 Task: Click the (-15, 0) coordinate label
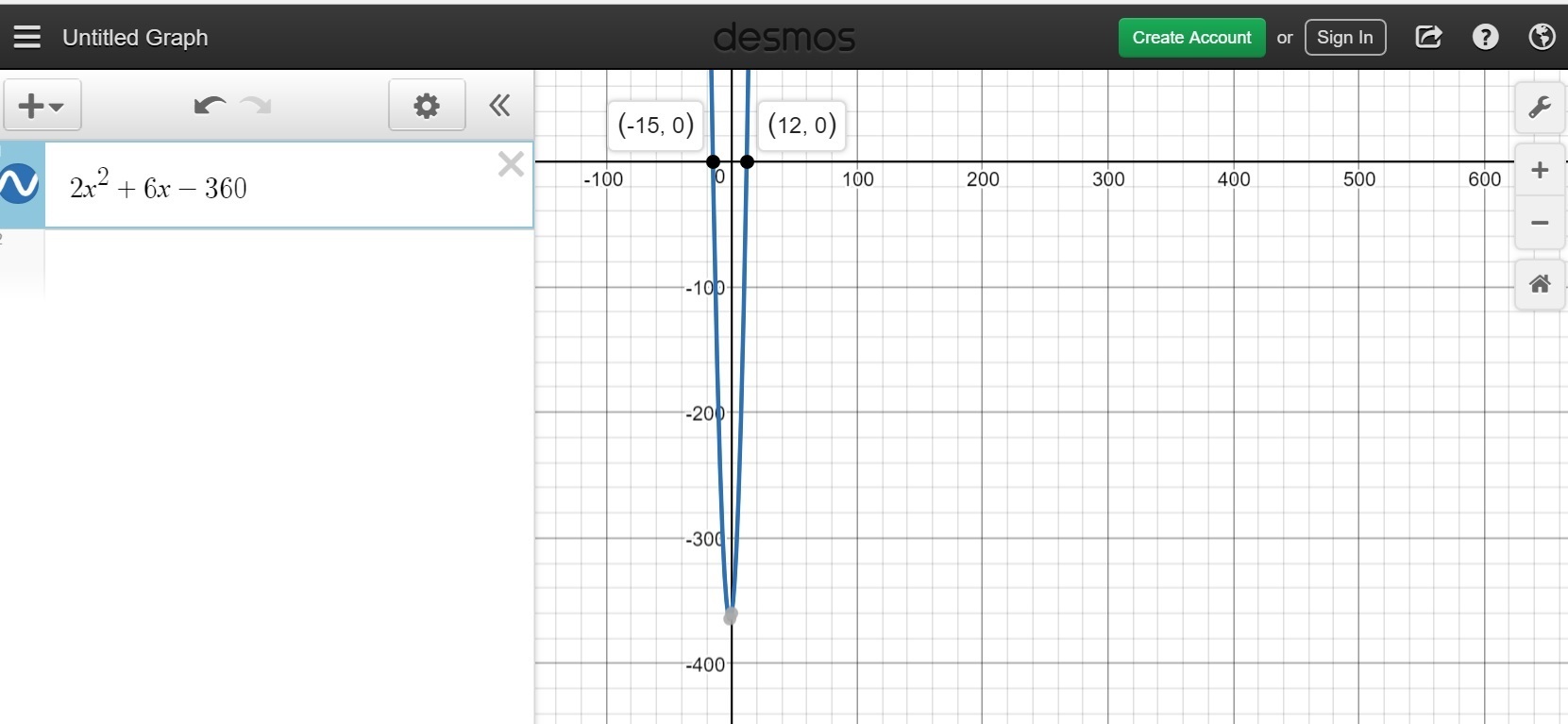[656, 125]
